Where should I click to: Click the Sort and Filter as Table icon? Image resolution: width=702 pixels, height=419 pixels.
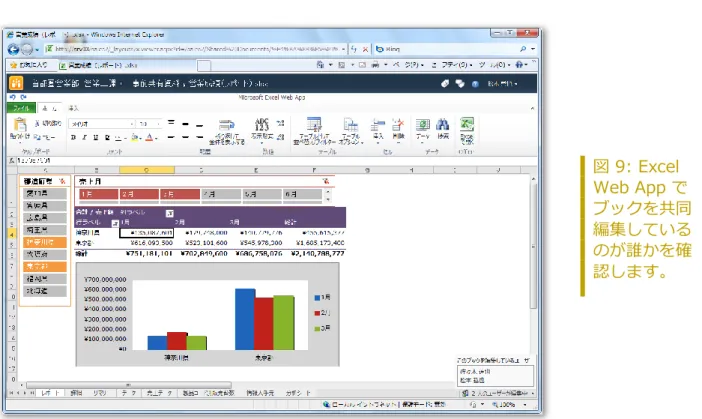click(314, 125)
